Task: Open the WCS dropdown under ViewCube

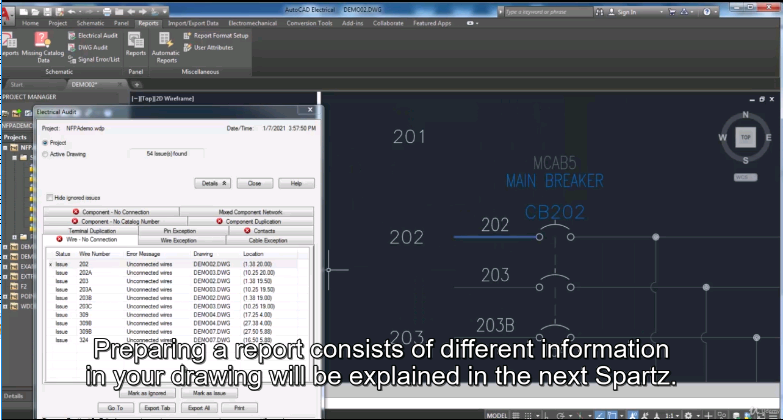Action: [746, 177]
